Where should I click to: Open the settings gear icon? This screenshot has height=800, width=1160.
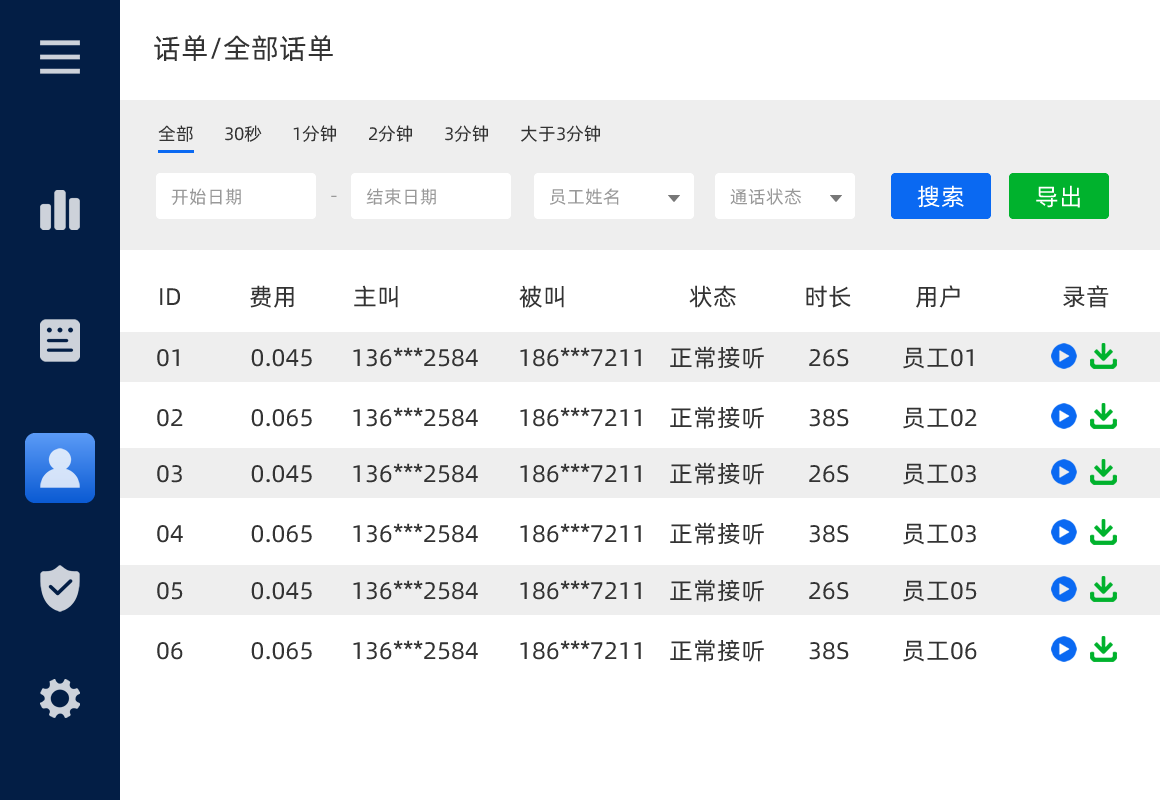(x=60, y=698)
